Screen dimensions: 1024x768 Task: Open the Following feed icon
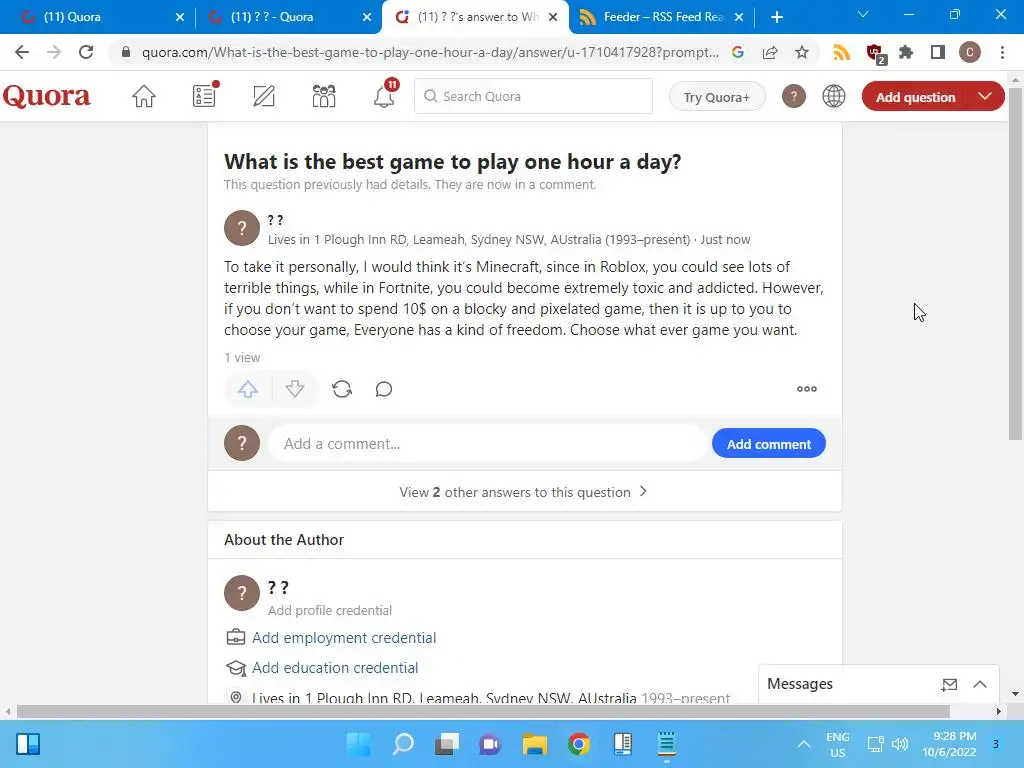pos(204,95)
